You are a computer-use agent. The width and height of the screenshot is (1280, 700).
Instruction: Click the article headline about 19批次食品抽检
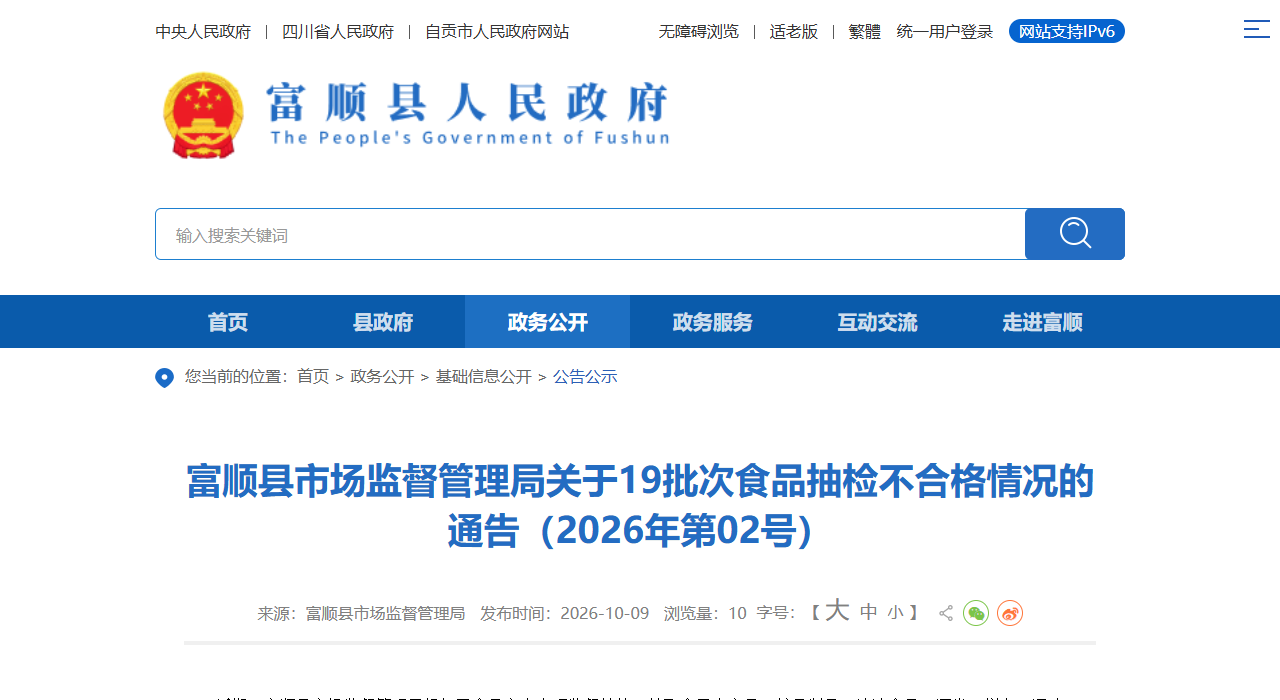pos(640,506)
